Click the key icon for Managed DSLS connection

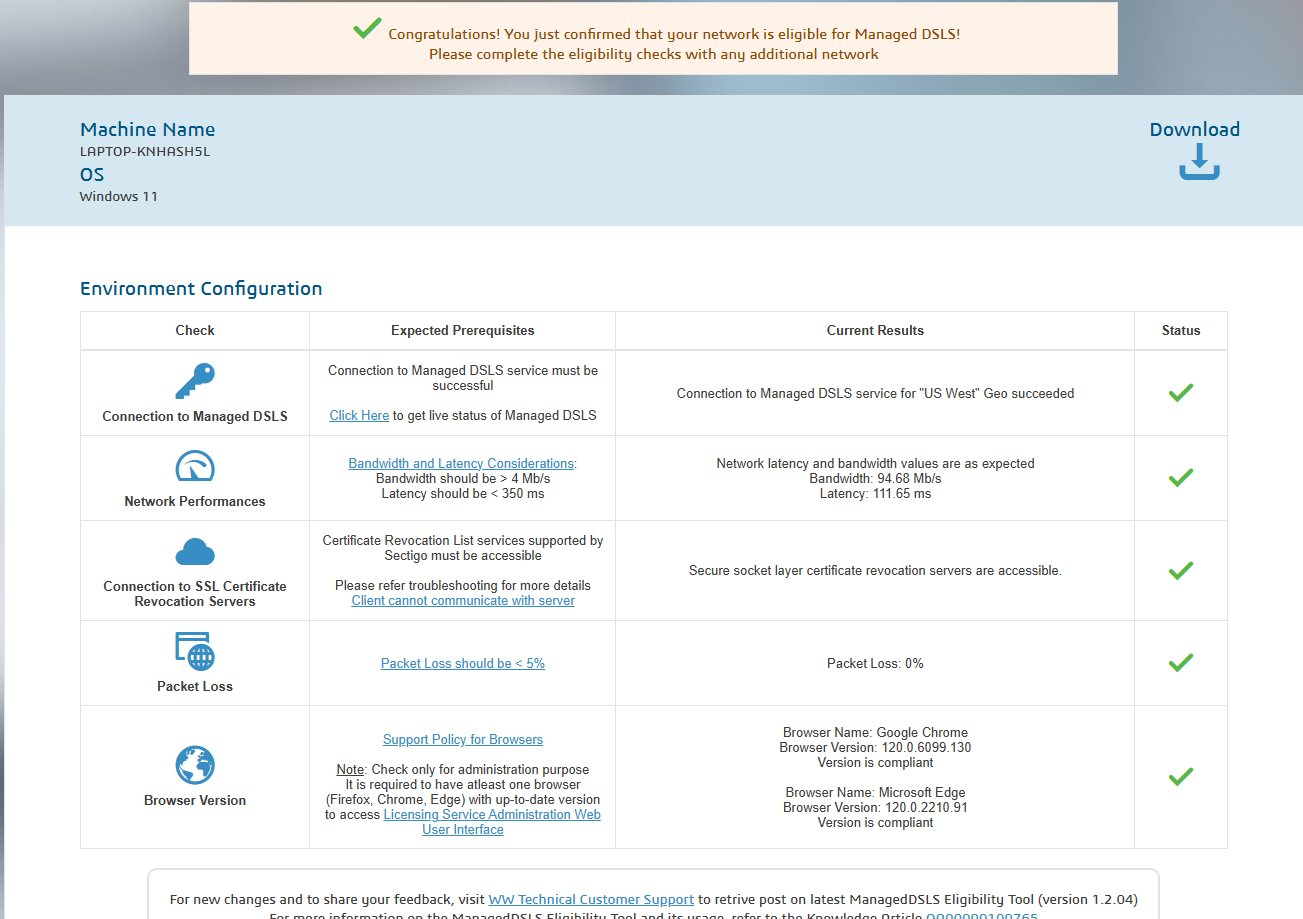(195, 381)
